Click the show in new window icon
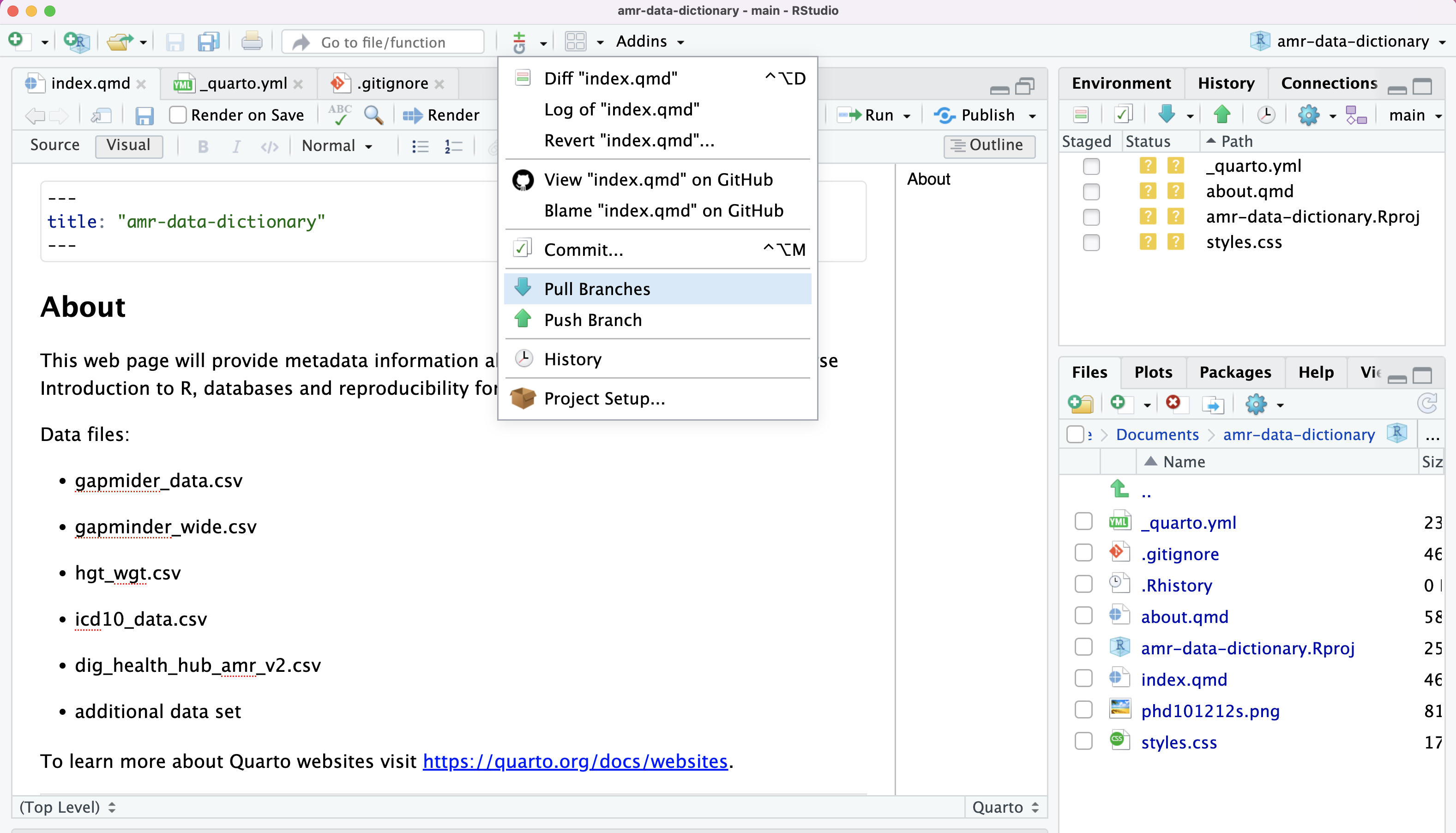 click(x=102, y=115)
